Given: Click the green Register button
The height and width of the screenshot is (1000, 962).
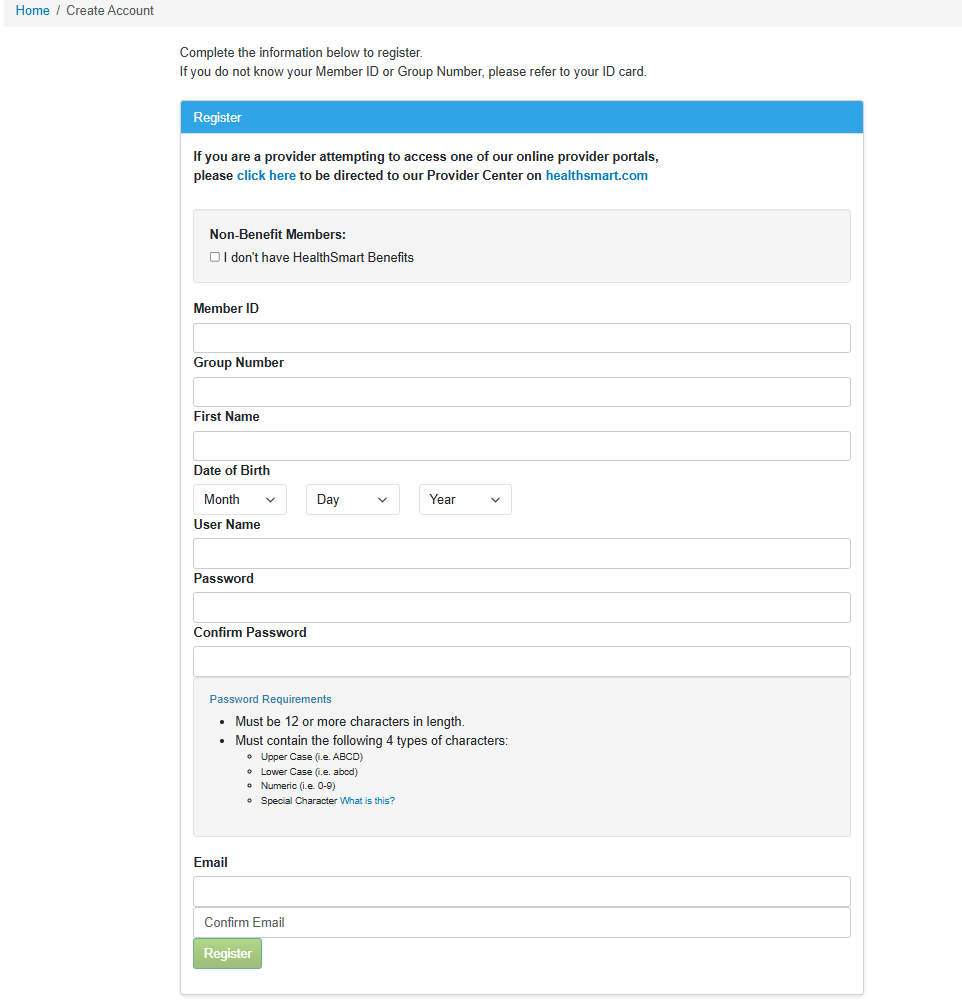Looking at the screenshot, I should pyautogui.click(x=227, y=954).
